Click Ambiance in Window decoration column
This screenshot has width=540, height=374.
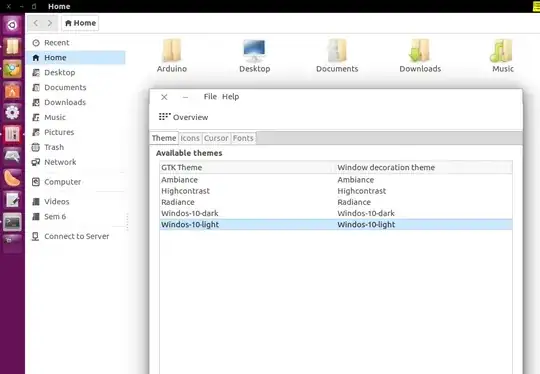click(356, 180)
